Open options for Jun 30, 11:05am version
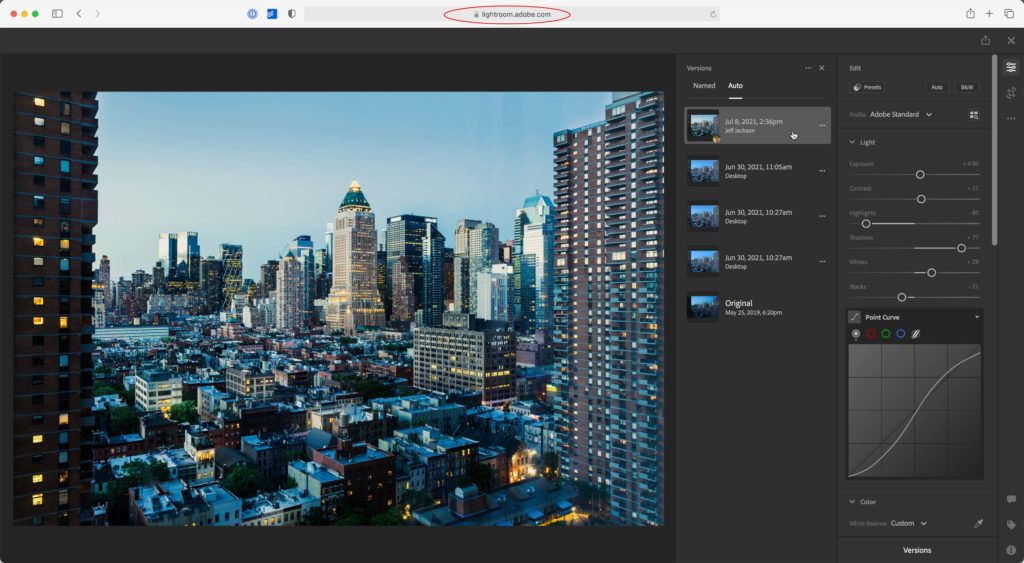 tap(822, 170)
